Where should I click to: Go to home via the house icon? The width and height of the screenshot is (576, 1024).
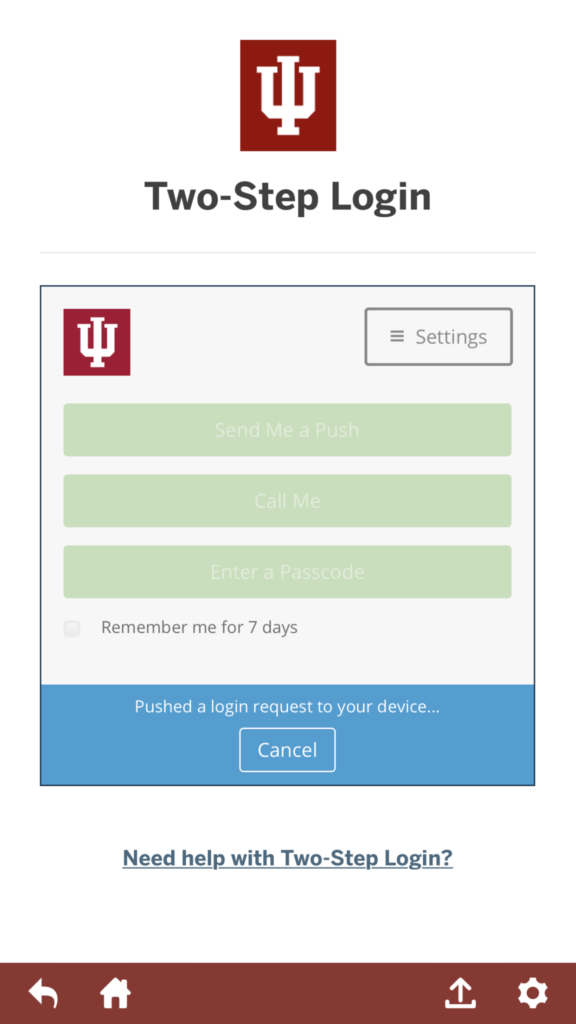pos(115,993)
